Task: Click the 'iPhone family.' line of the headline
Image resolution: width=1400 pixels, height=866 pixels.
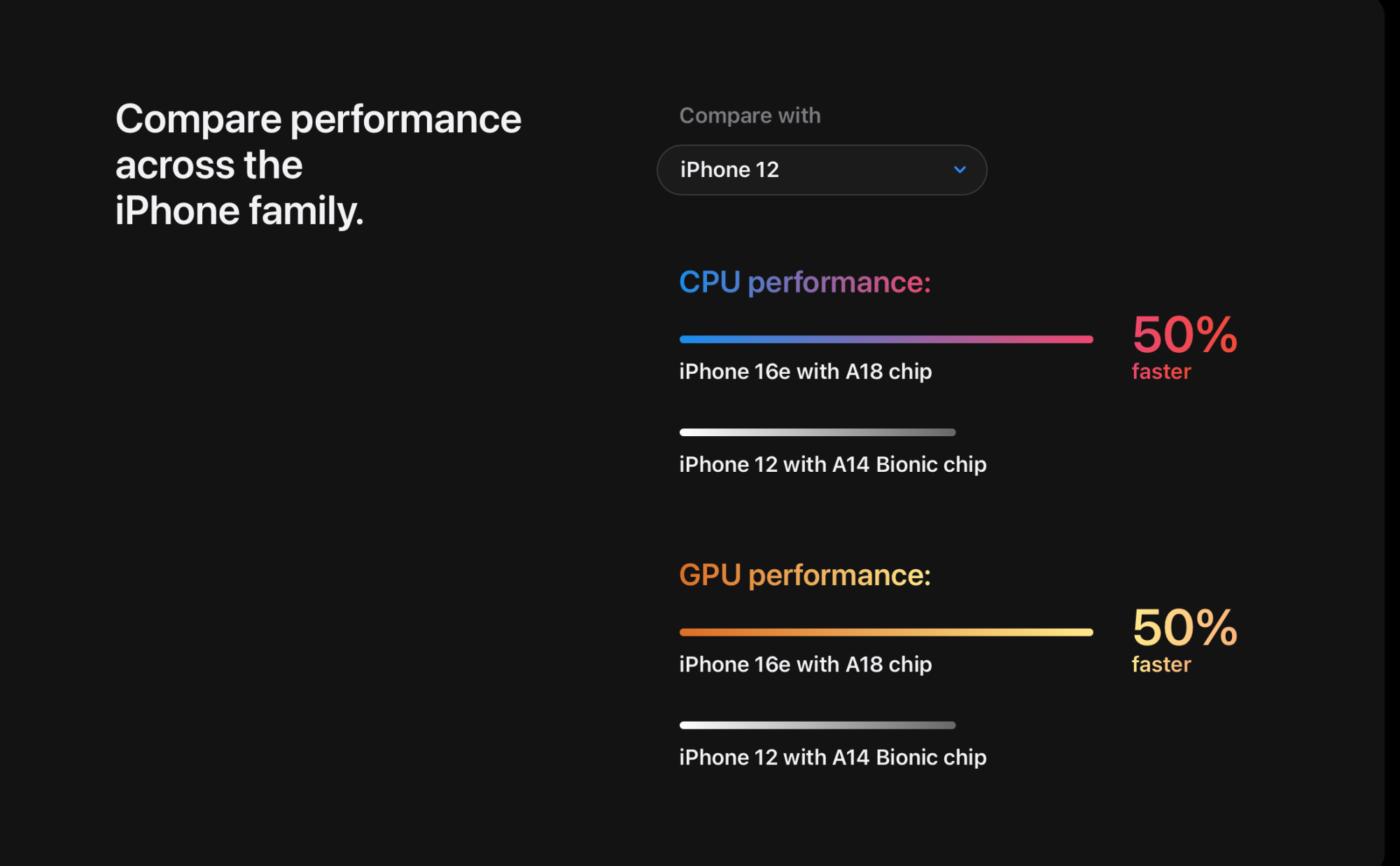Action: [239, 211]
